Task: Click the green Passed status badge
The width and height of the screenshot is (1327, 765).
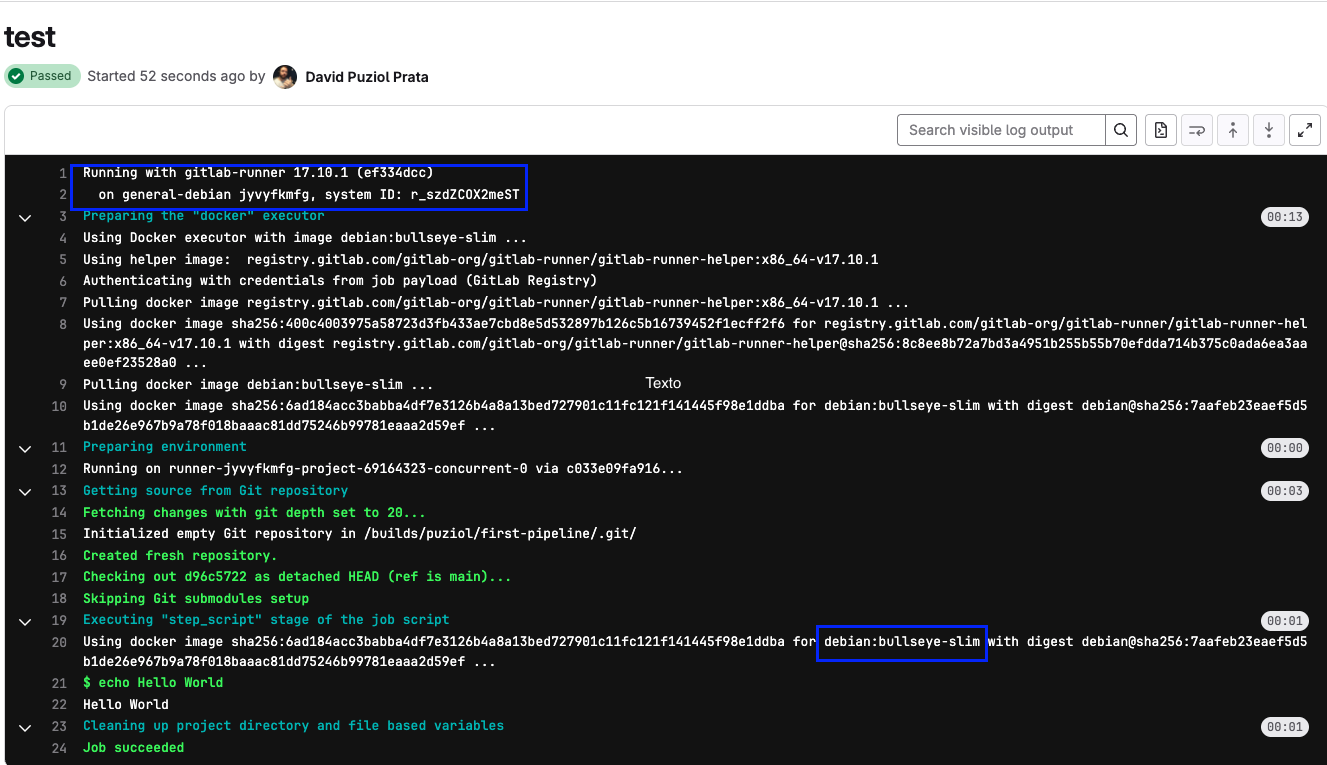Action: pos(42,76)
